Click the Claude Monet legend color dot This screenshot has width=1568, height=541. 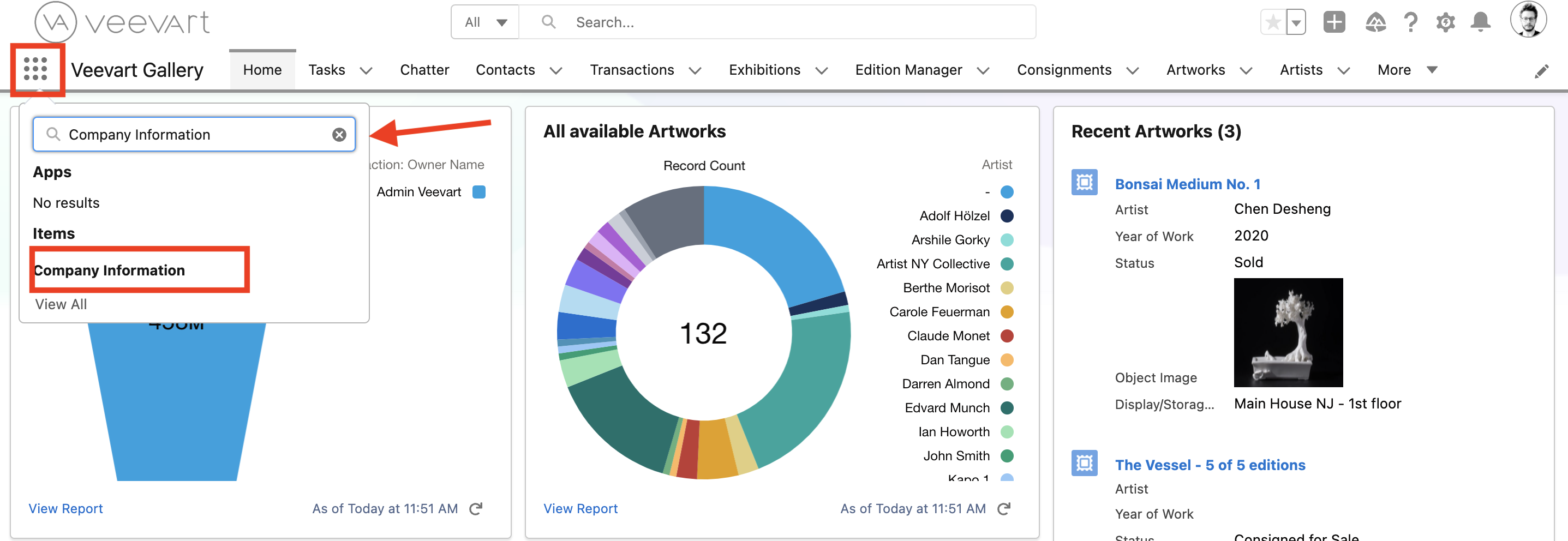(x=1007, y=336)
